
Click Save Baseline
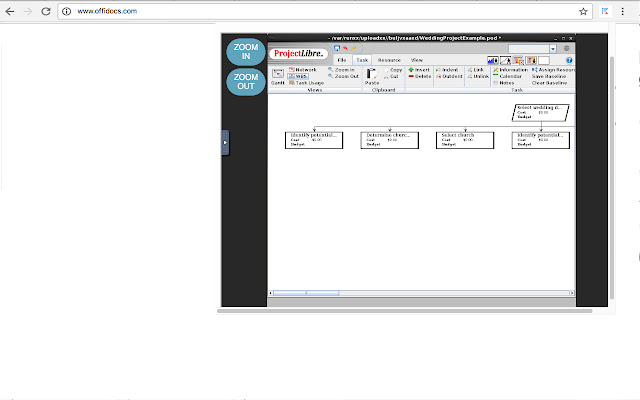pyautogui.click(x=549, y=76)
